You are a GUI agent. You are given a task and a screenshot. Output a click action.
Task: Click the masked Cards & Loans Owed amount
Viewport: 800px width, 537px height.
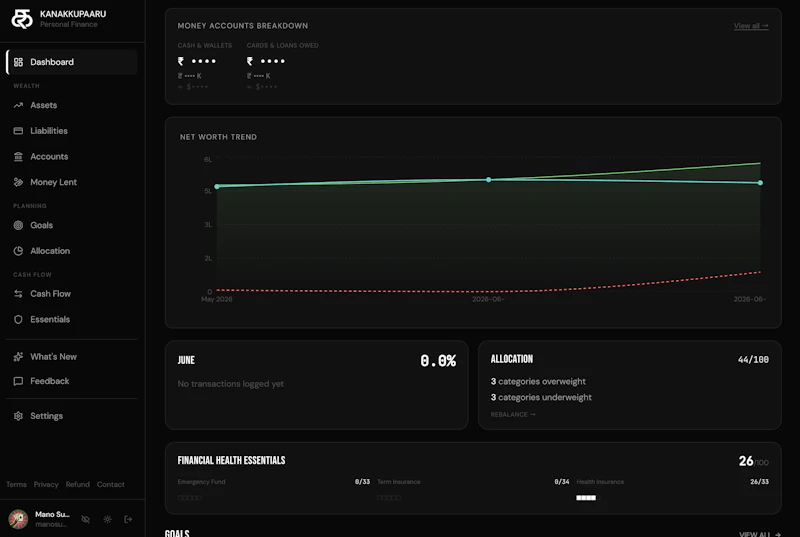click(266, 61)
